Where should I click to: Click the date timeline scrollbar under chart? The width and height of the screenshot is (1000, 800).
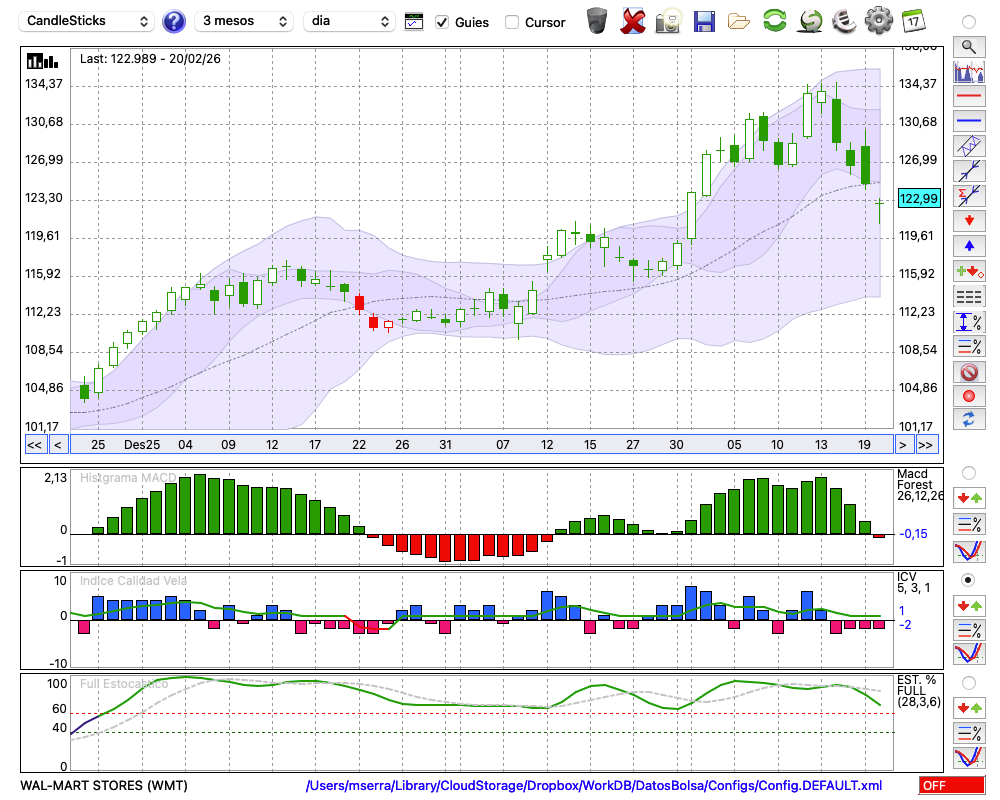[x=480, y=445]
